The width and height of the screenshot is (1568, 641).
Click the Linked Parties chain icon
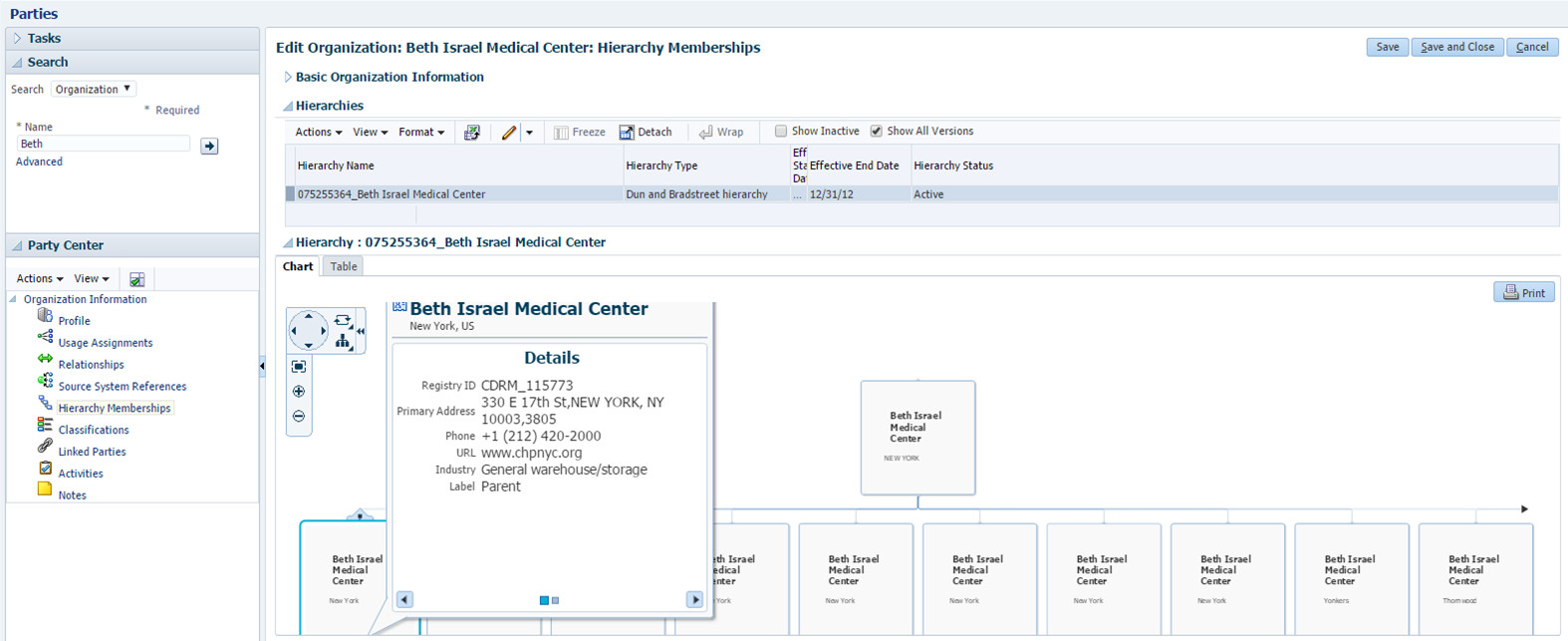(45, 447)
